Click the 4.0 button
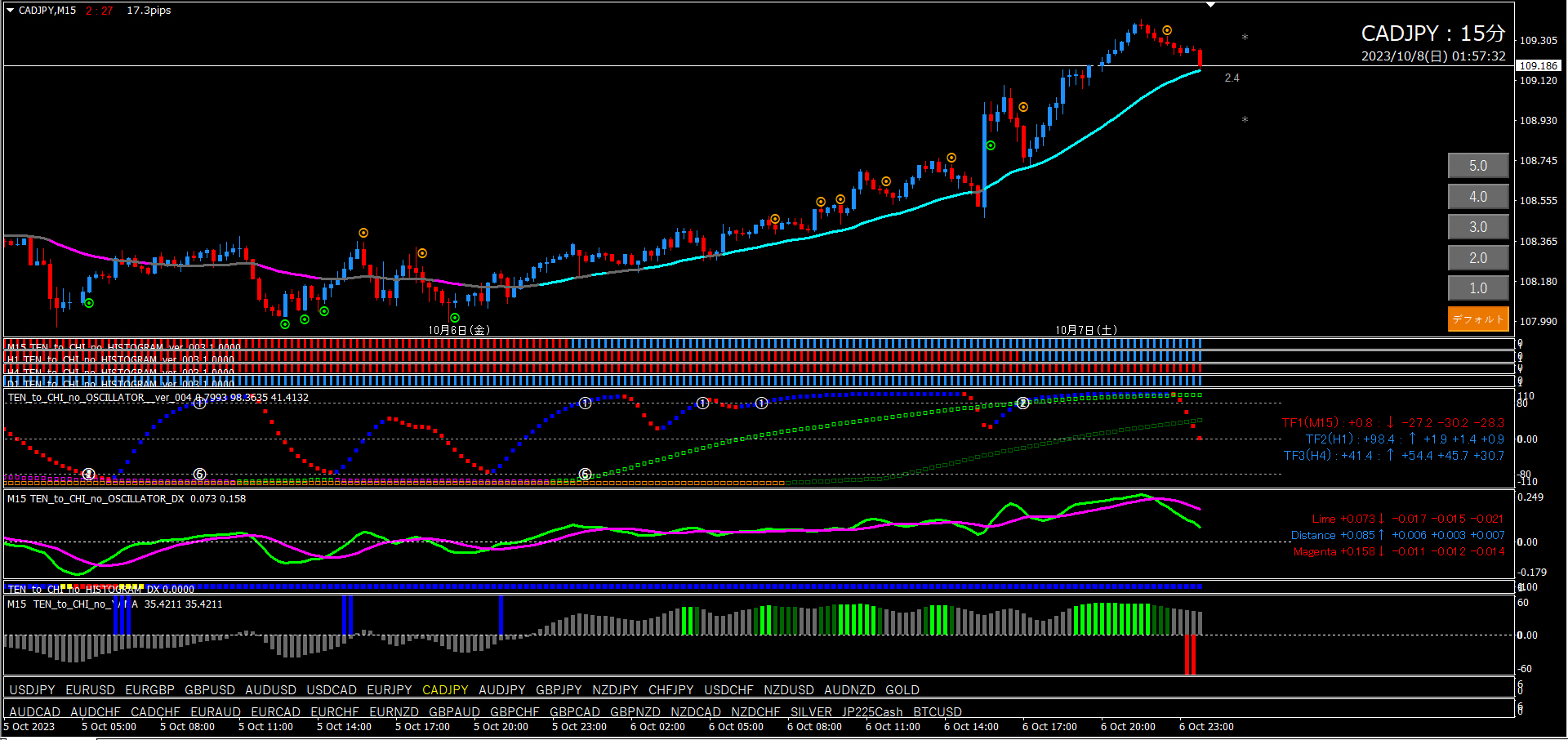Screen dimensions: 1568x740 click(x=1478, y=197)
